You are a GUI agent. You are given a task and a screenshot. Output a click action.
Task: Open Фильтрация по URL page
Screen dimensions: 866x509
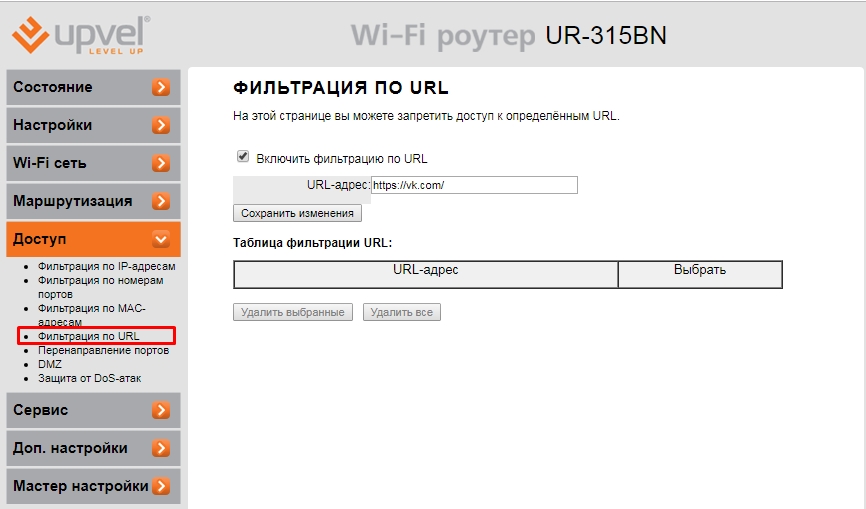[x=88, y=336]
